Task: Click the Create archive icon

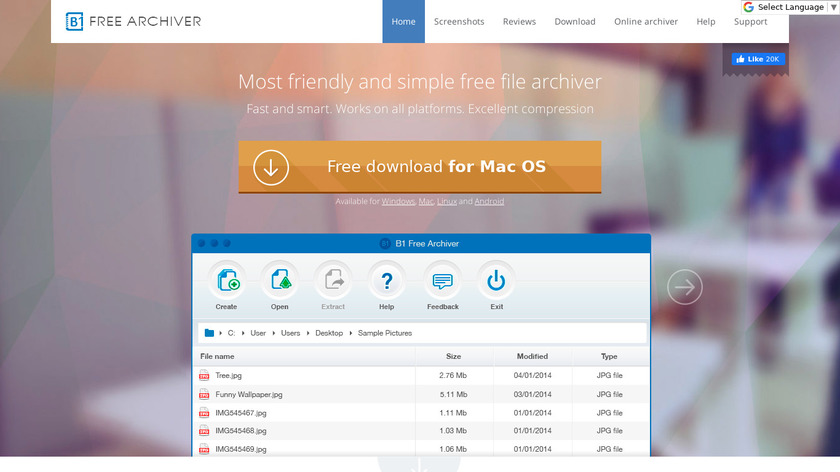Action: 228,280
